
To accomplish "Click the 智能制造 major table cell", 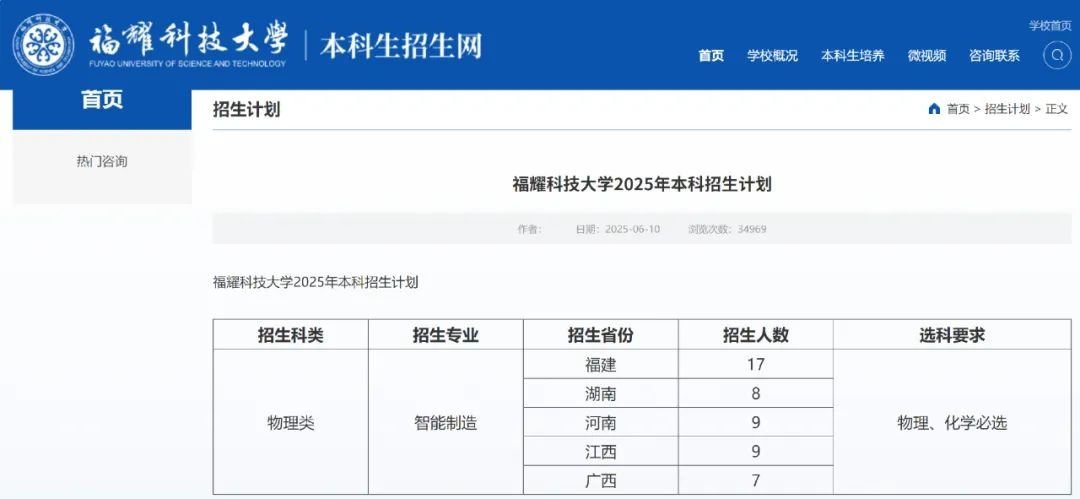I will [x=446, y=423].
